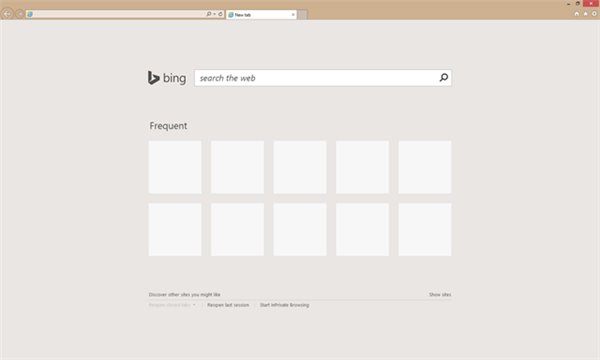The image size is (600, 360).
Task: Refresh the page with the reload icon
Action: 220,14
